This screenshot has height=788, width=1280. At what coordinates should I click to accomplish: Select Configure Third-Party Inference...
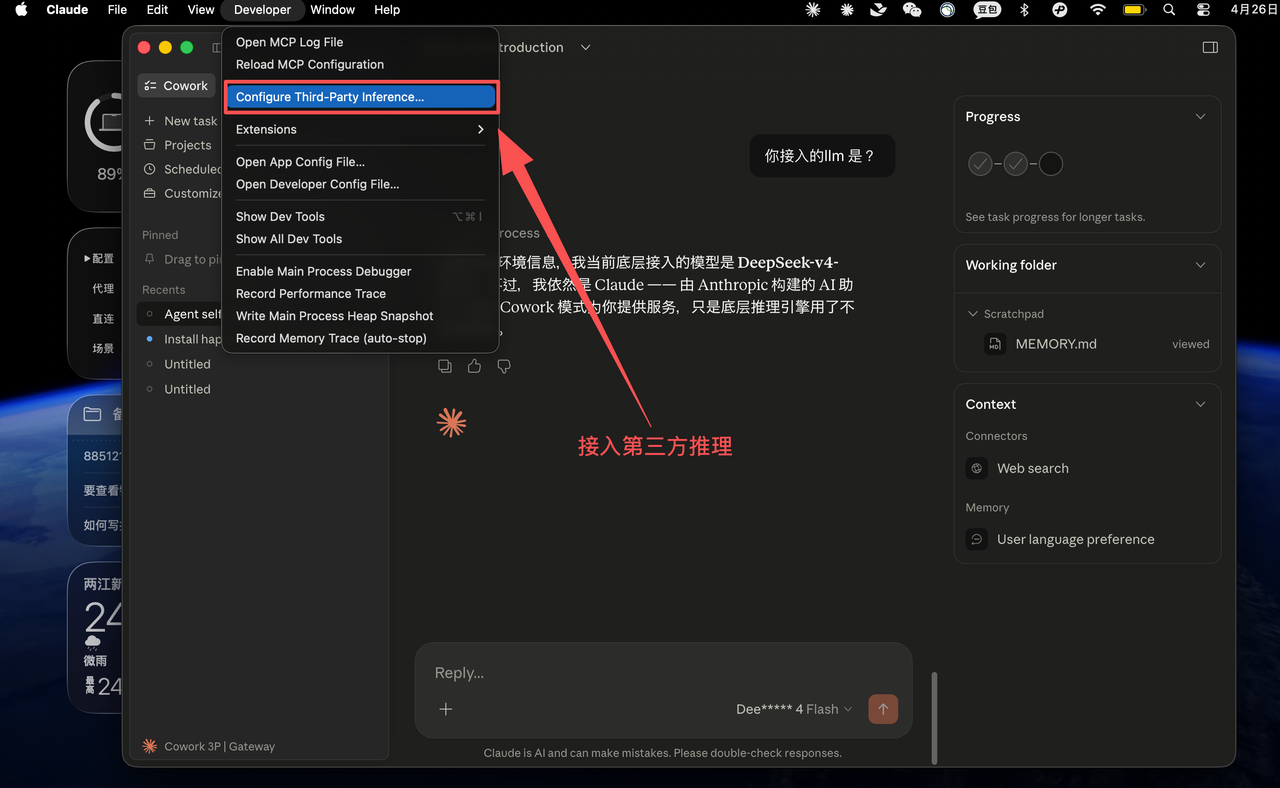tap(360, 97)
